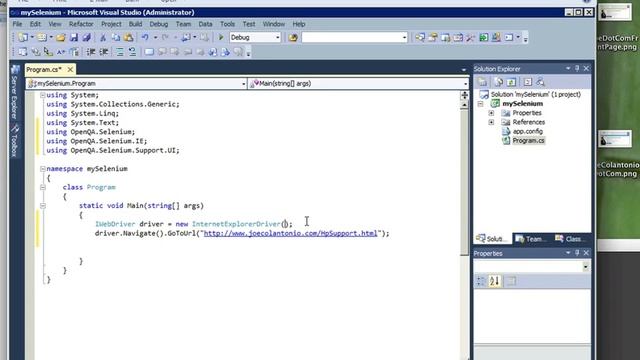The width and height of the screenshot is (640, 360).
Task: Collapse the using directives outlining block
Action: 42,95
